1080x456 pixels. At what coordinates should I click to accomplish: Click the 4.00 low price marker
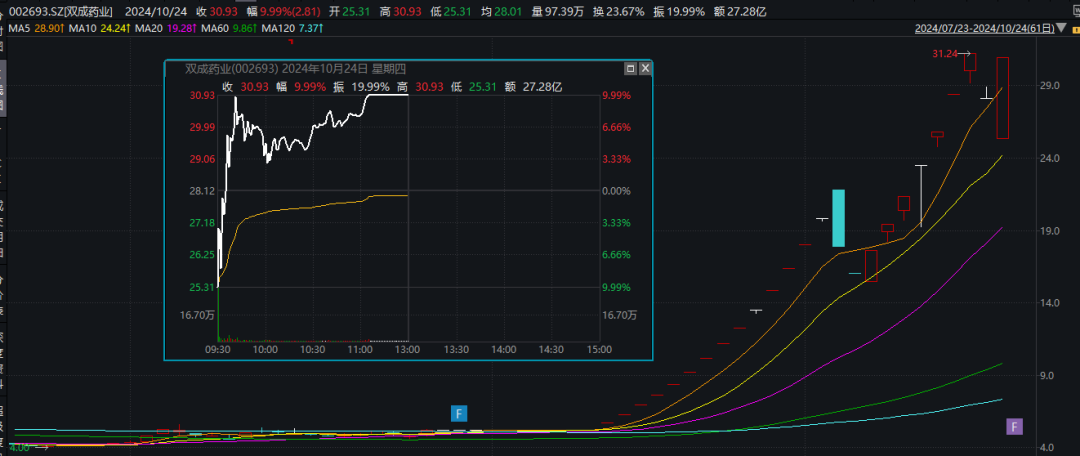(x=19, y=447)
